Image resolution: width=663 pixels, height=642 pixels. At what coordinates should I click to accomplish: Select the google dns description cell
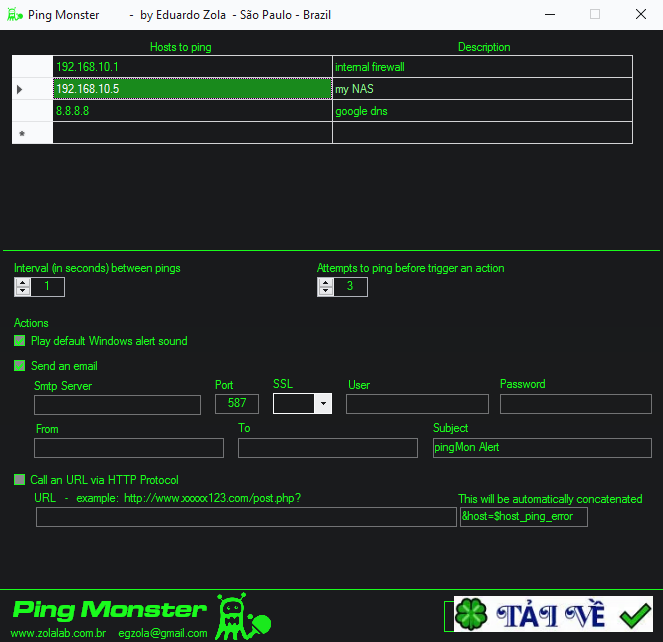(482, 111)
